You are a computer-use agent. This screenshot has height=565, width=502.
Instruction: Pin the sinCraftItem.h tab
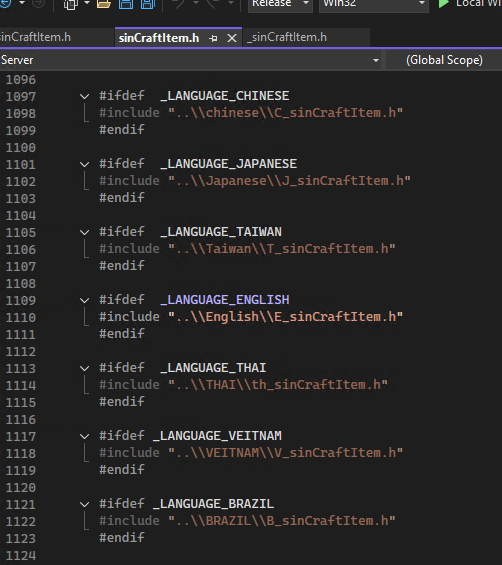213,38
